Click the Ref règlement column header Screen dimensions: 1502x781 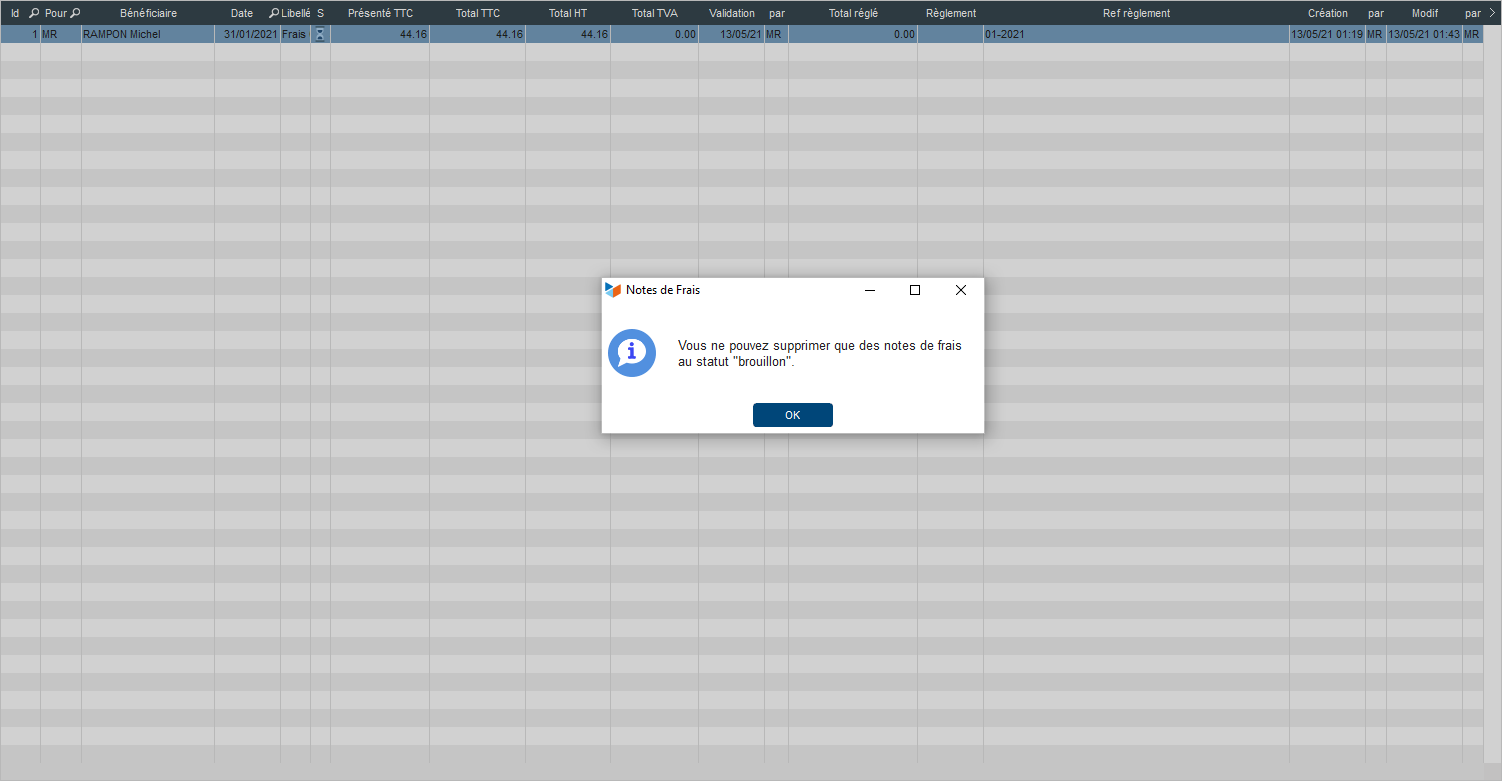click(x=1136, y=13)
